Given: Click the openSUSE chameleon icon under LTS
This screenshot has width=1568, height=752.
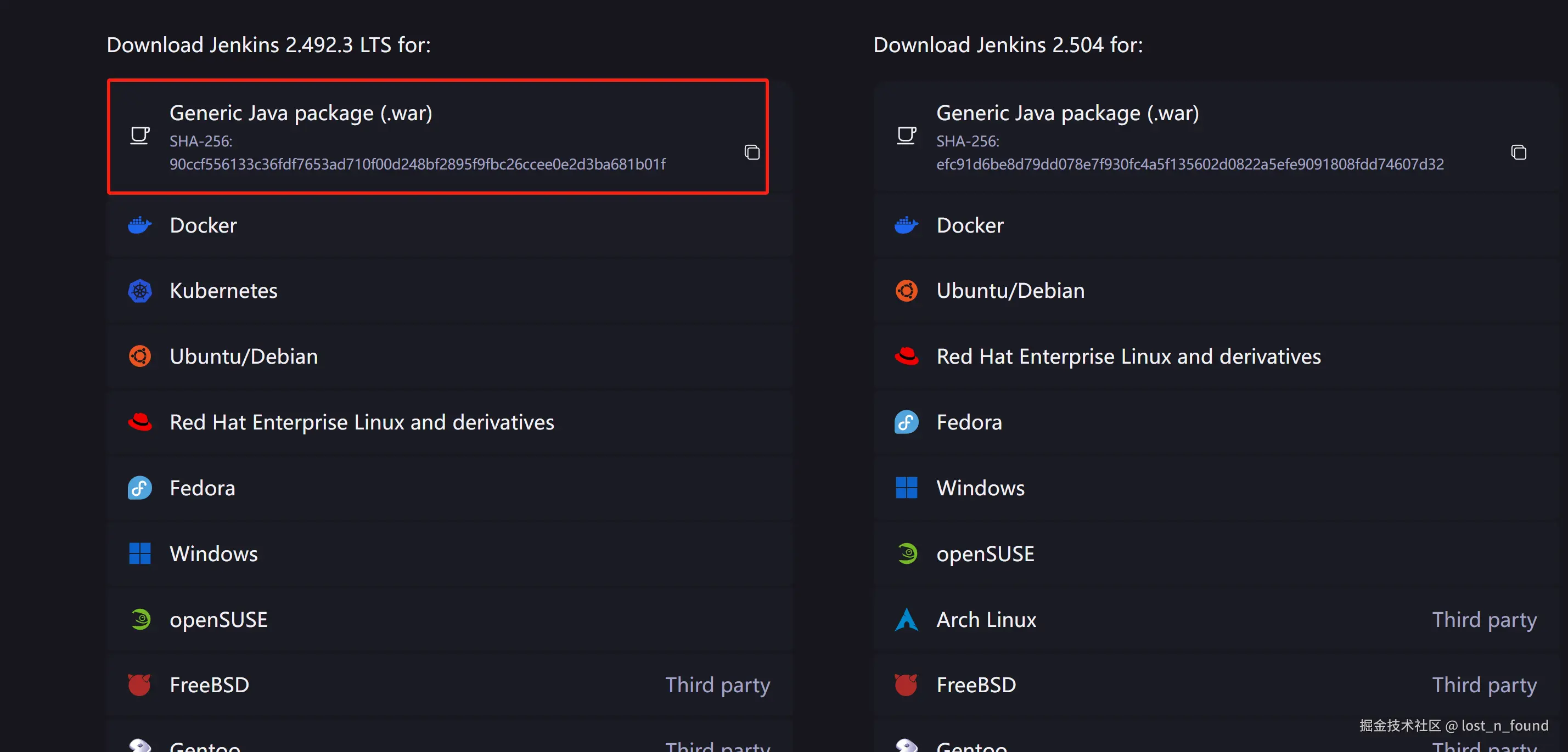Looking at the screenshot, I should (x=139, y=619).
